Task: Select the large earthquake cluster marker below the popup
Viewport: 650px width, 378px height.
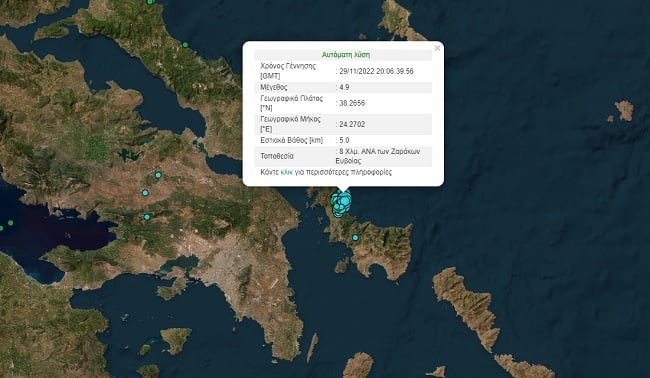Action: 341,204
